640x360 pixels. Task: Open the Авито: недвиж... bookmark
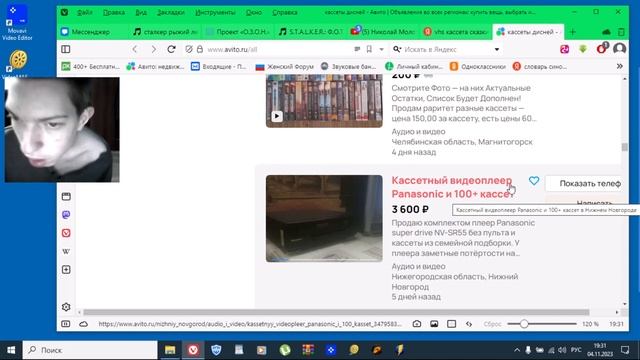click(x=156, y=67)
